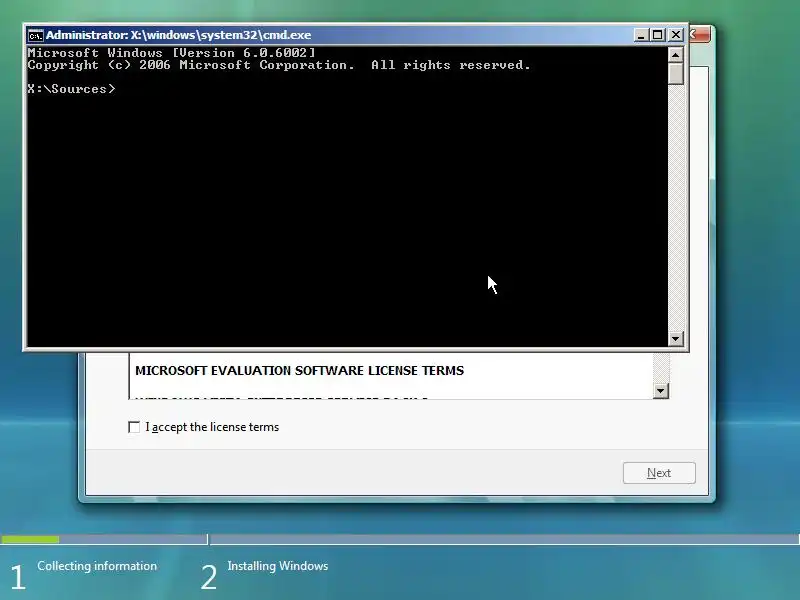
Task: Click 'MICROSOFT EVALUATION SOFTWARE LICENSE TERMS' heading
Action: tap(299, 371)
